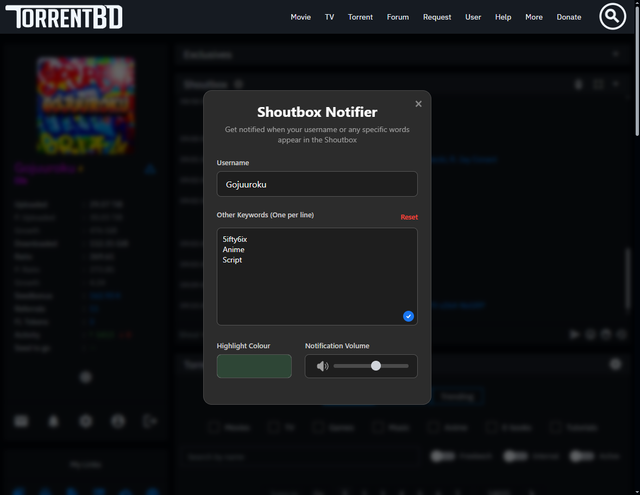Reset the other keywords list
Screen dimensions: 640x495
pos(409,217)
